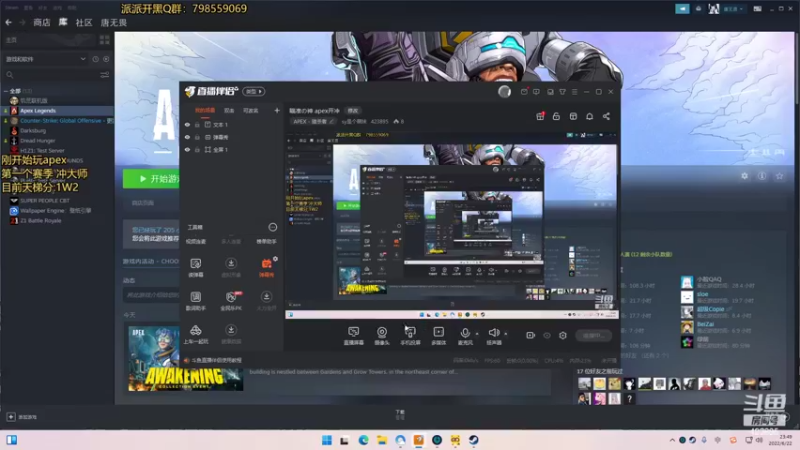This screenshot has height=450, width=800.
Task: Open the 游戏和软件 filter dropdown in Steam
Action: (x=45, y=59)
